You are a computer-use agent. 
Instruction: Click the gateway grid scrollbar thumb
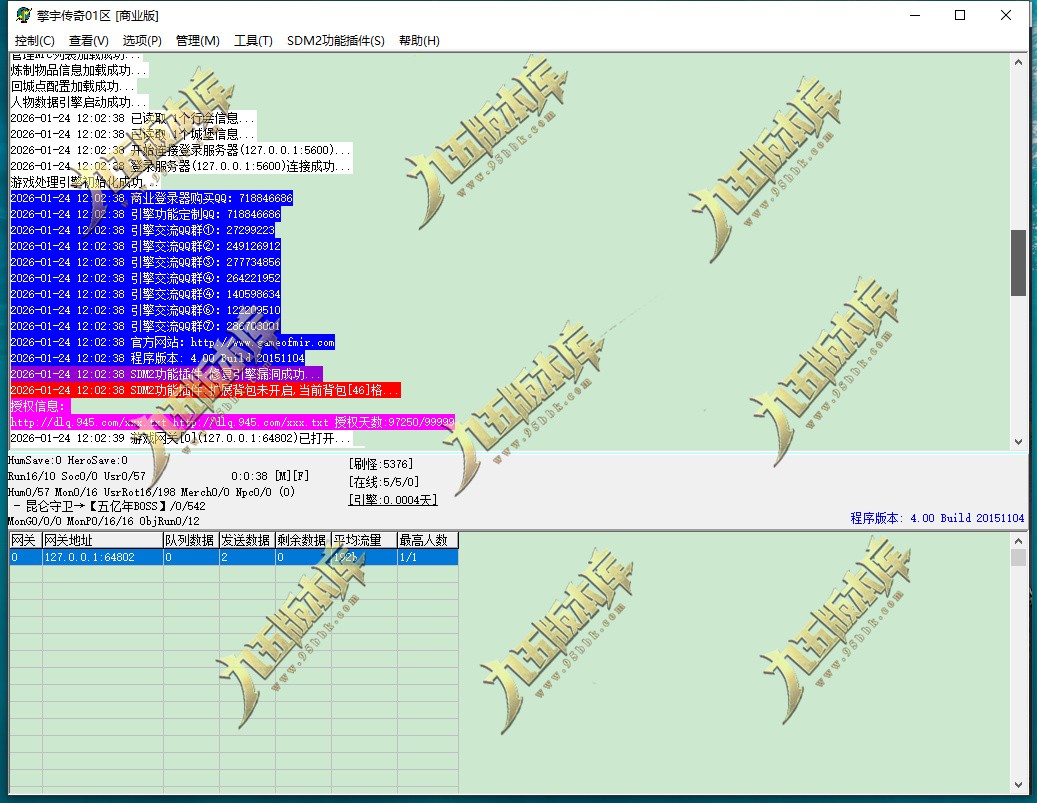click(x=1018, y=557)
